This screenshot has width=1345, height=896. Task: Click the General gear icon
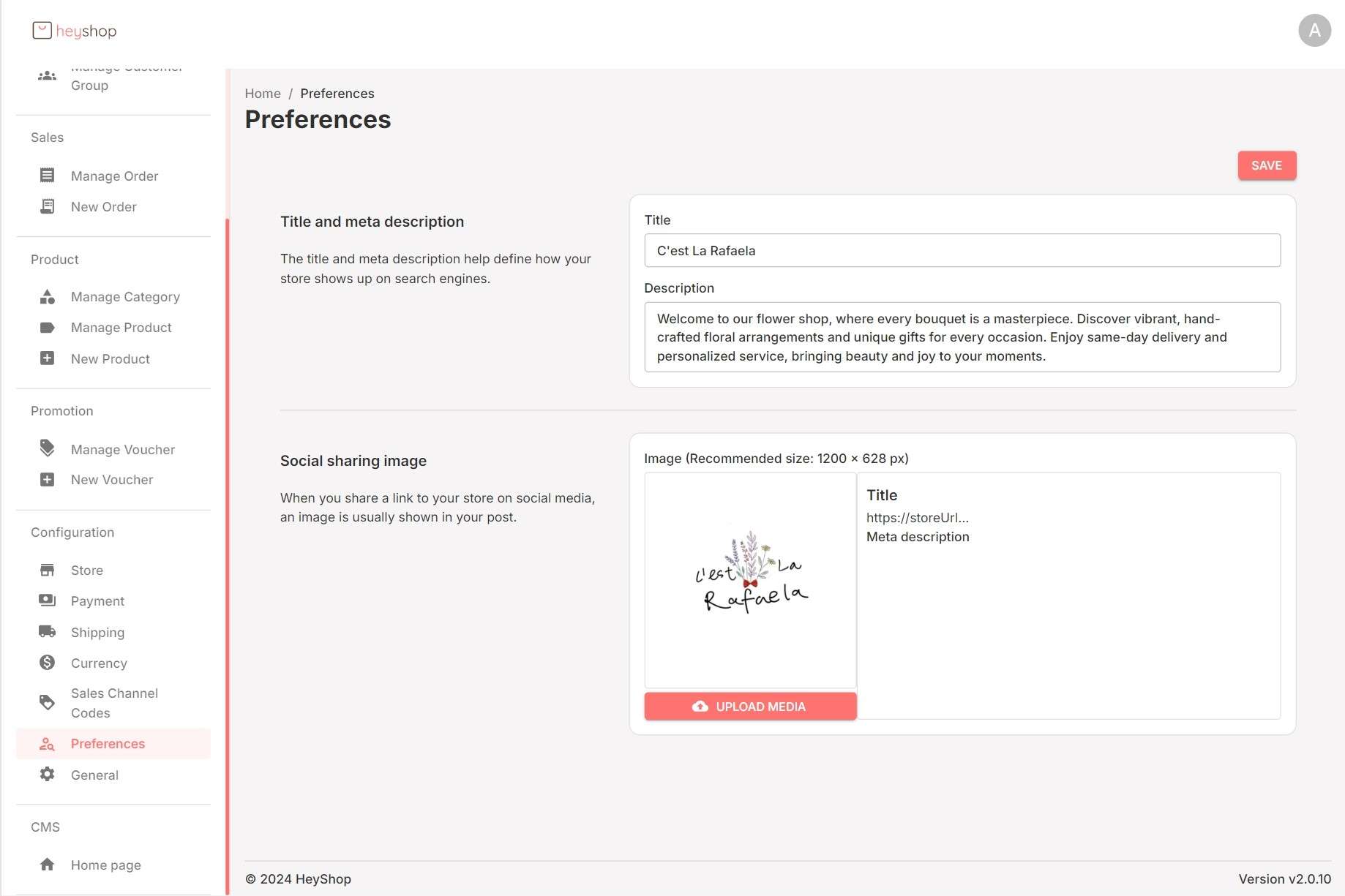coord(47,775)
